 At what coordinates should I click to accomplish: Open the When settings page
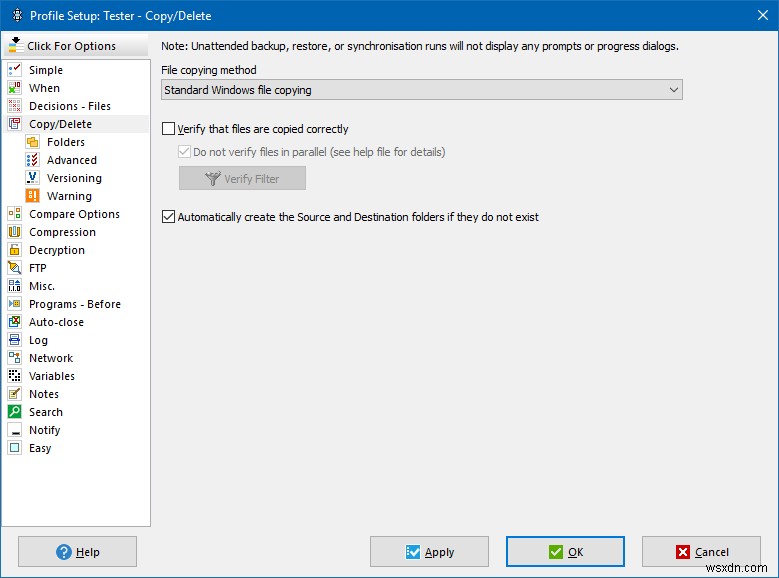point(44,88)
